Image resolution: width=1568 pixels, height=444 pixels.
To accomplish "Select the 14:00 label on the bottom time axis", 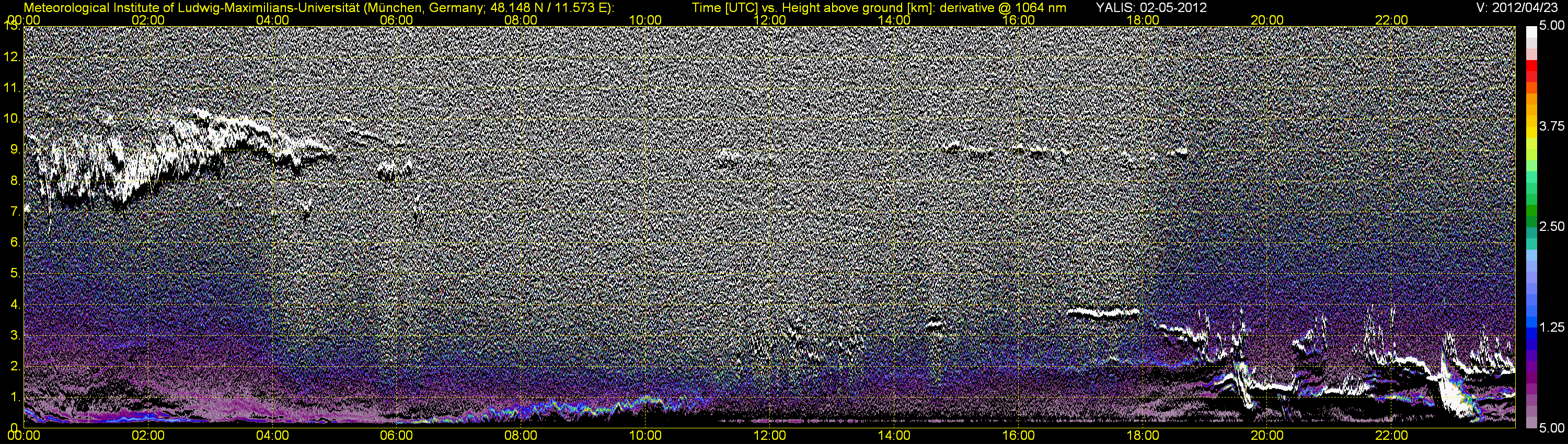I will click(894, 436).
